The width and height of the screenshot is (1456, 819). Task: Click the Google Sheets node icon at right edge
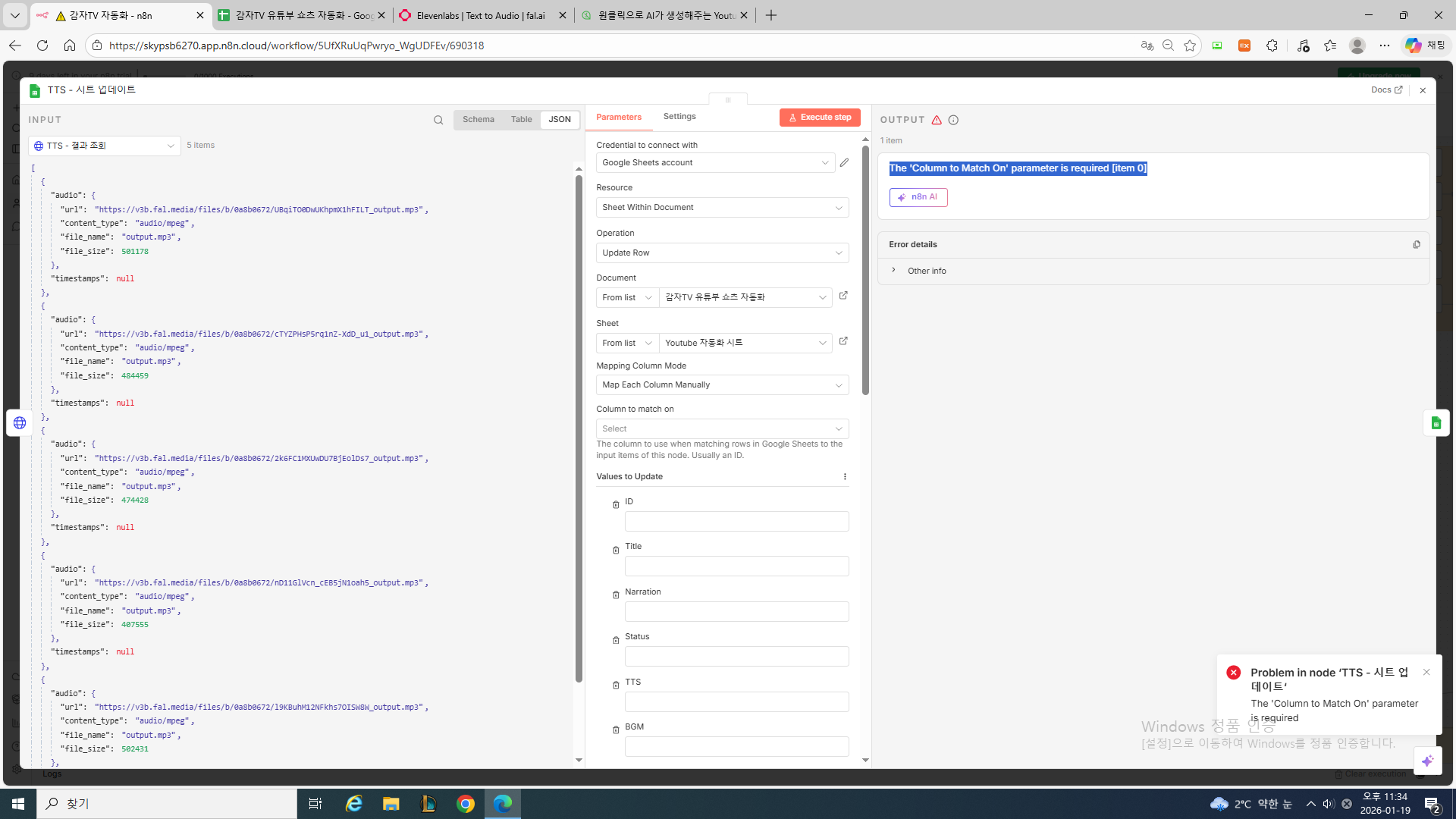(x=1436, y=423)
